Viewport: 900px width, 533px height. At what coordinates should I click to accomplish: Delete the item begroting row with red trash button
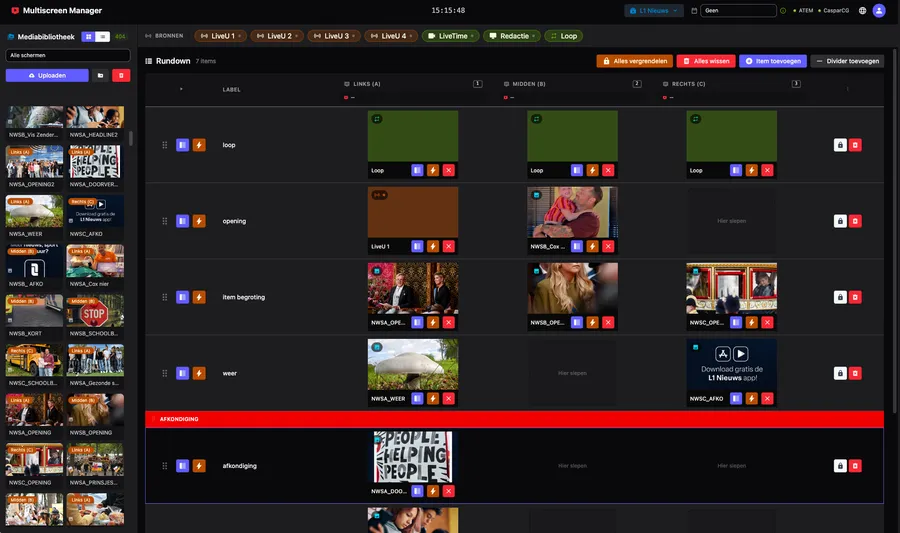855,297
